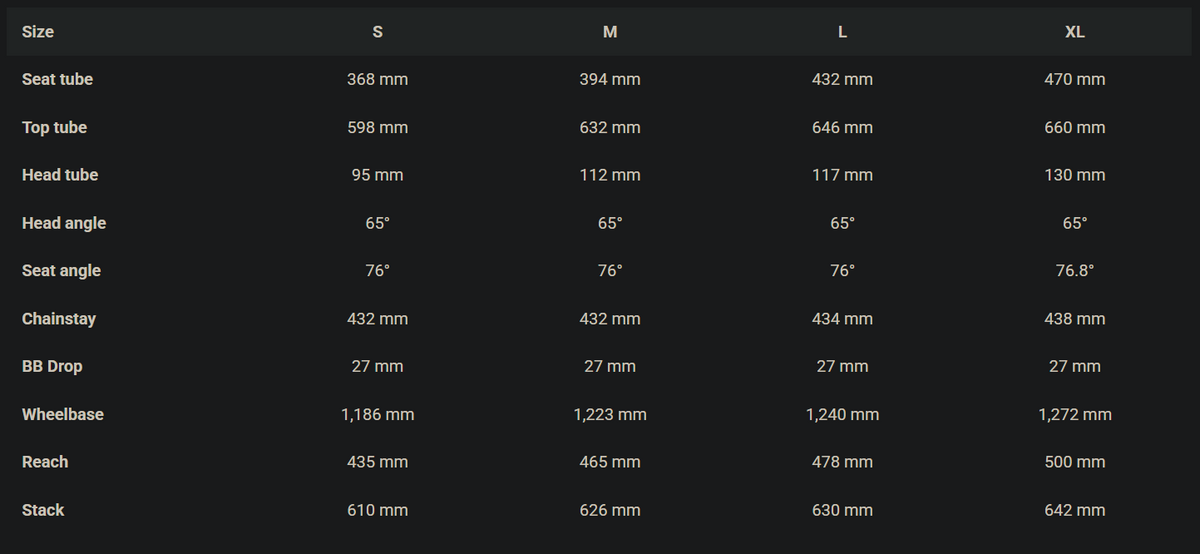Viewport: 1200px width, 554px height.
Task: Click the Seat tube row label
Action: 57,79
